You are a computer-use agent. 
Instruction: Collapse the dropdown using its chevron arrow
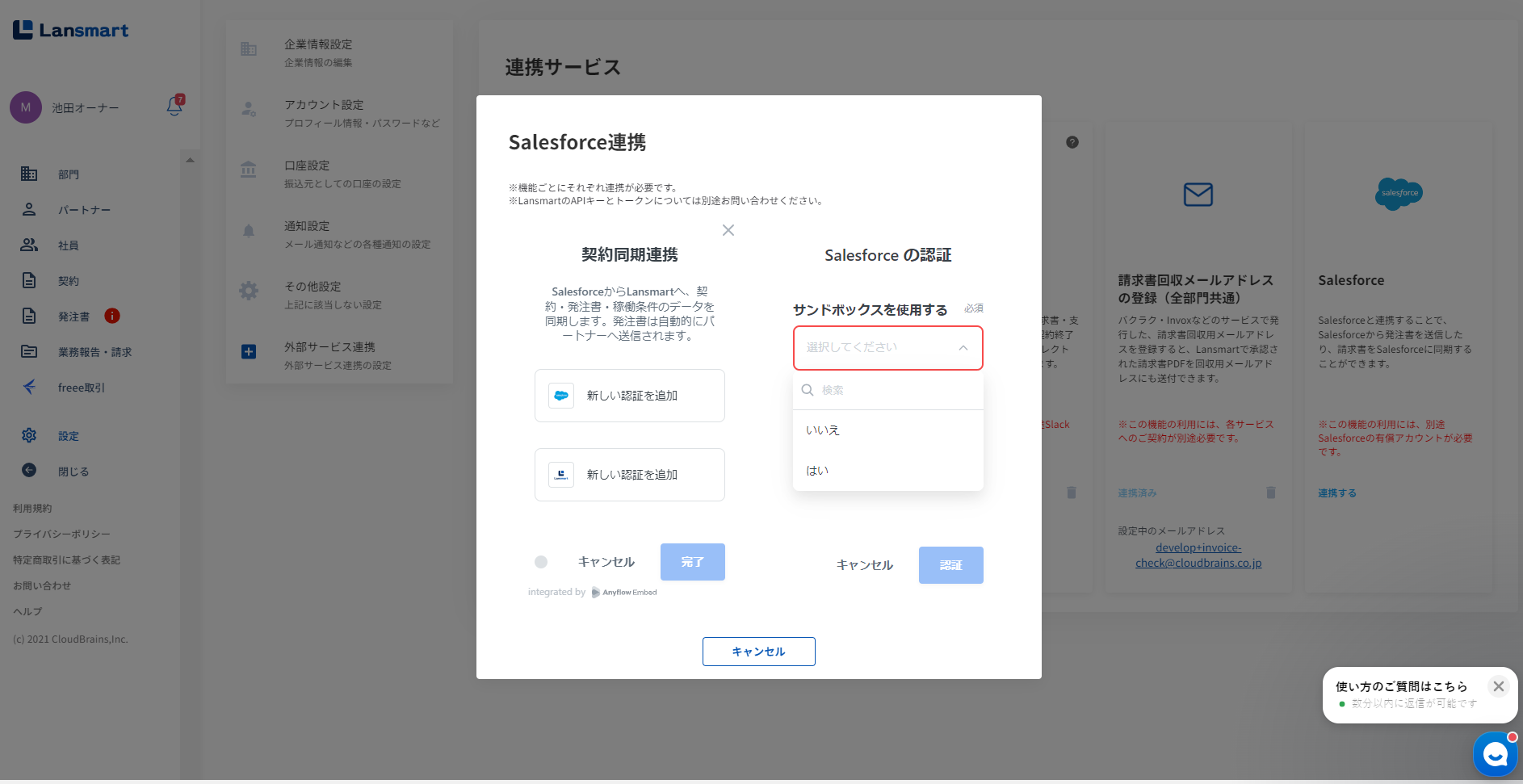(x=963, y=348)
